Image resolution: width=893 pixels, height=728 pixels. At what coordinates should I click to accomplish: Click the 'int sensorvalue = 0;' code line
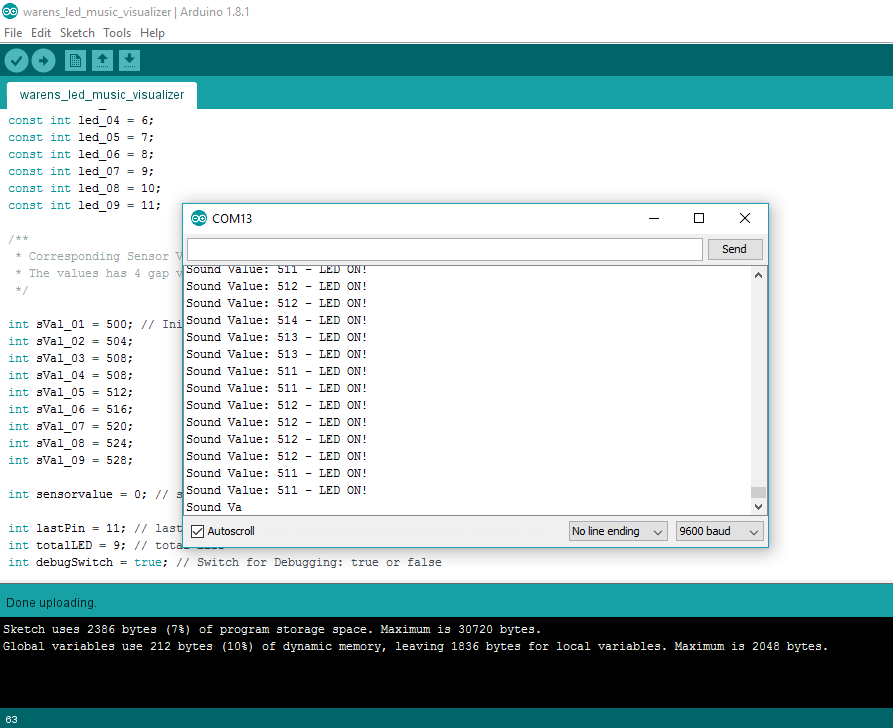tap(77, 494)
